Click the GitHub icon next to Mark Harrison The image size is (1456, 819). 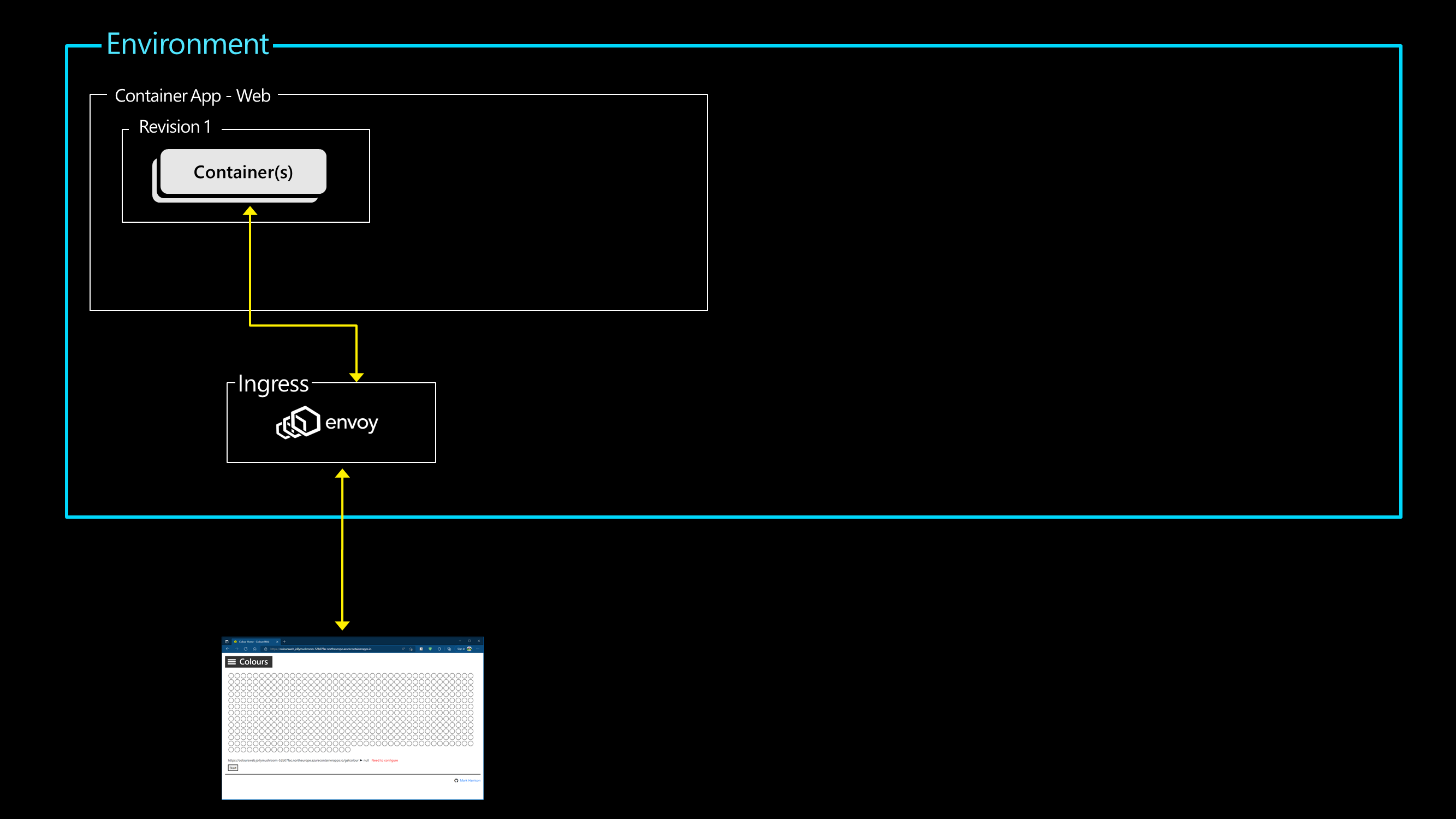[x=456, y=781]
